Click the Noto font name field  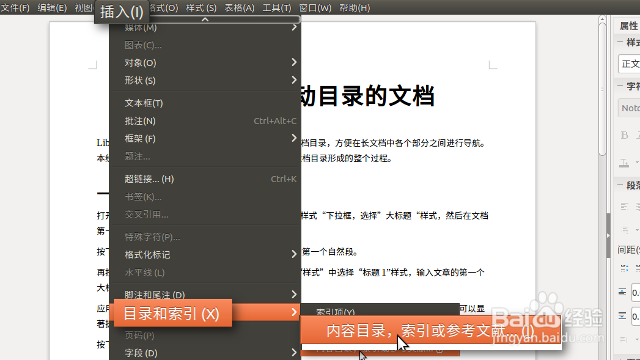click(x=629, y=108)
